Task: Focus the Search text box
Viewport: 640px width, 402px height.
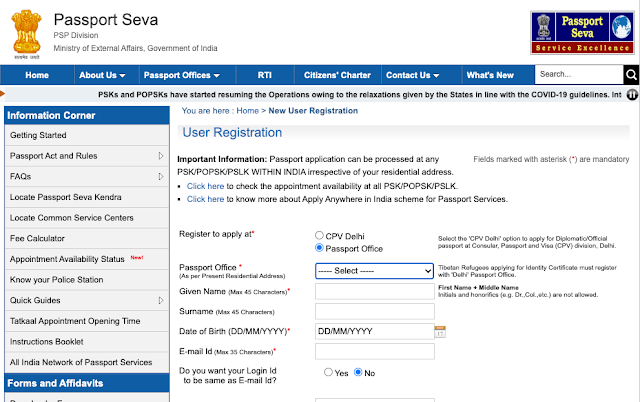Action: click(578, 75)
